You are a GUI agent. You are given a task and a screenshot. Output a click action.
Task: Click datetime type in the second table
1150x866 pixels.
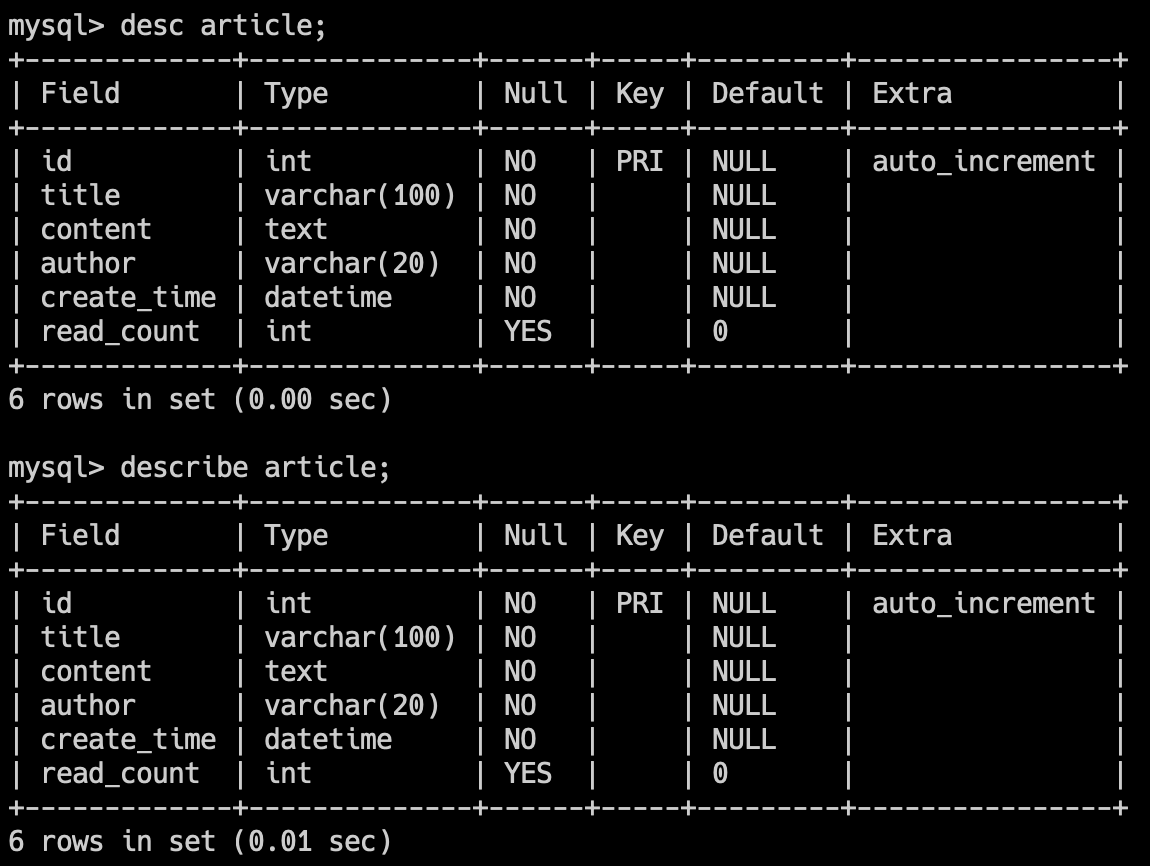click(x=328, y=740)
